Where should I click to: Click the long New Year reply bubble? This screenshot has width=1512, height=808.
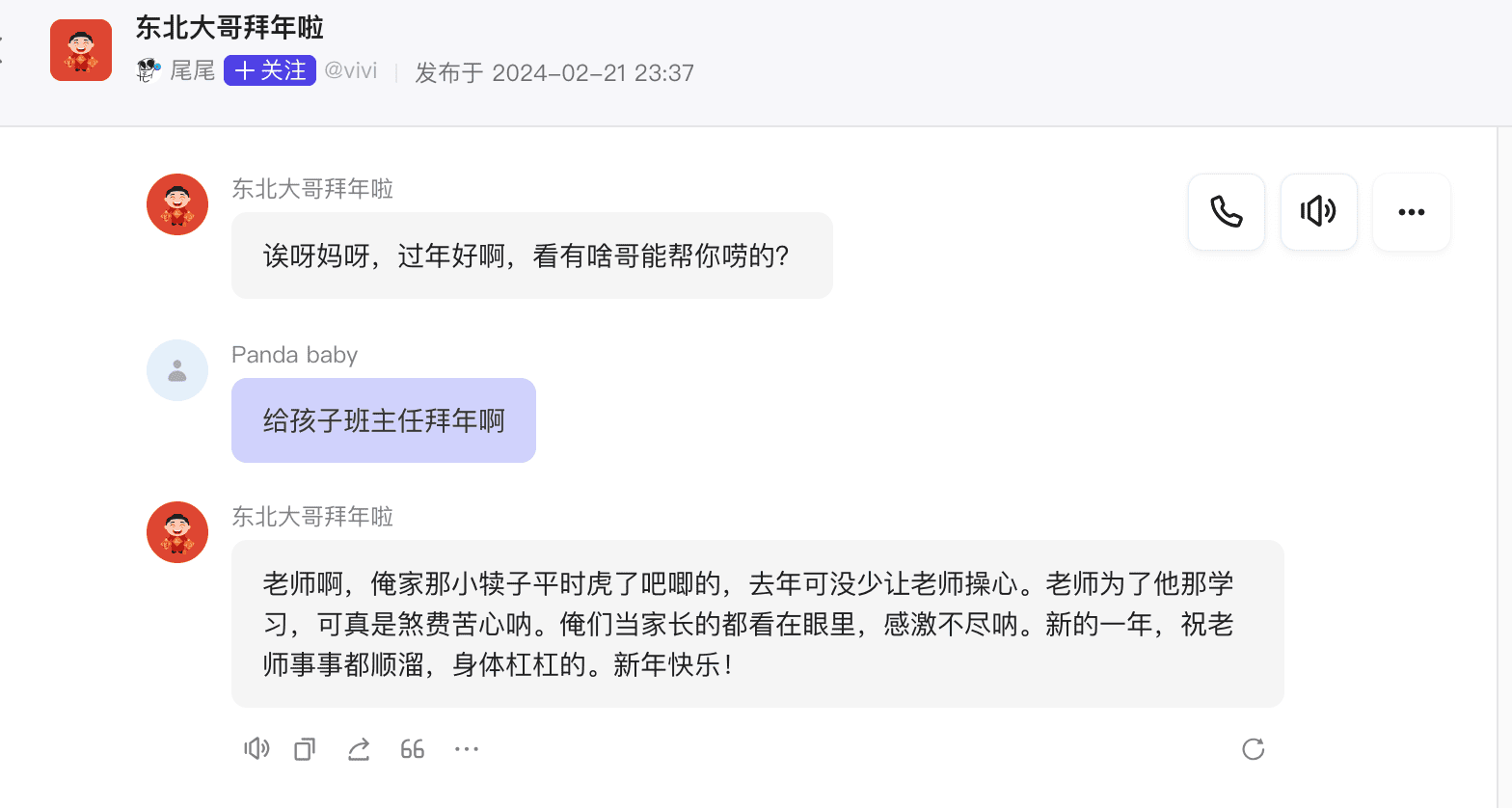(x=757, y=624)
